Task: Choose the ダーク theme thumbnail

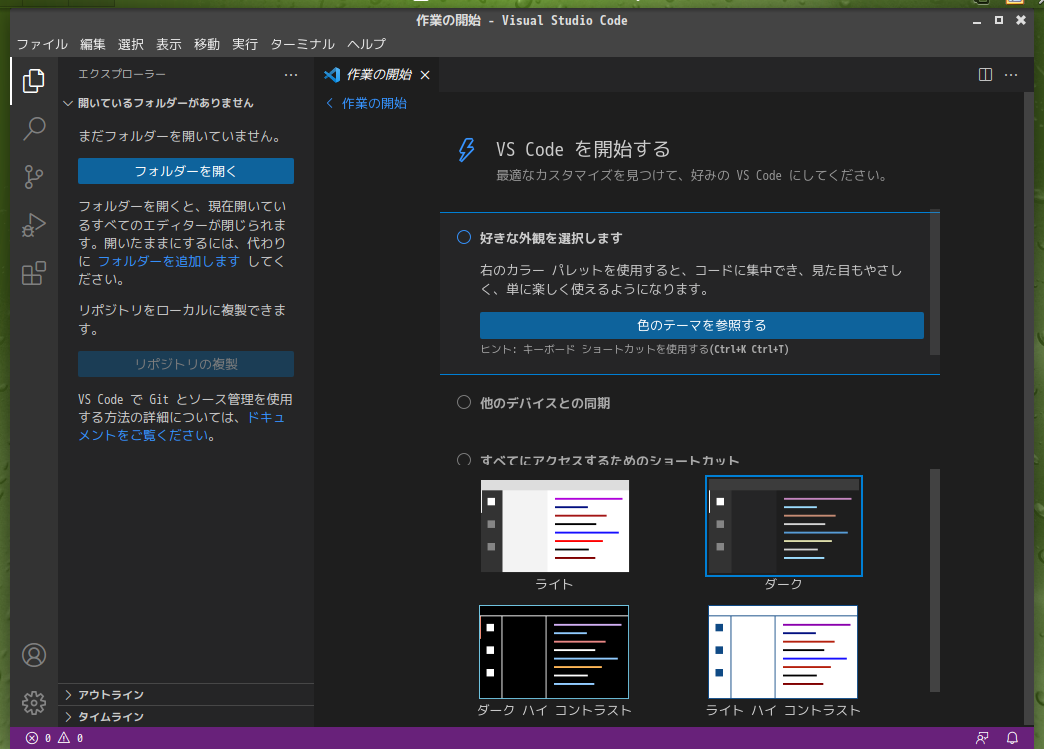Action: [x=784, y=526]
